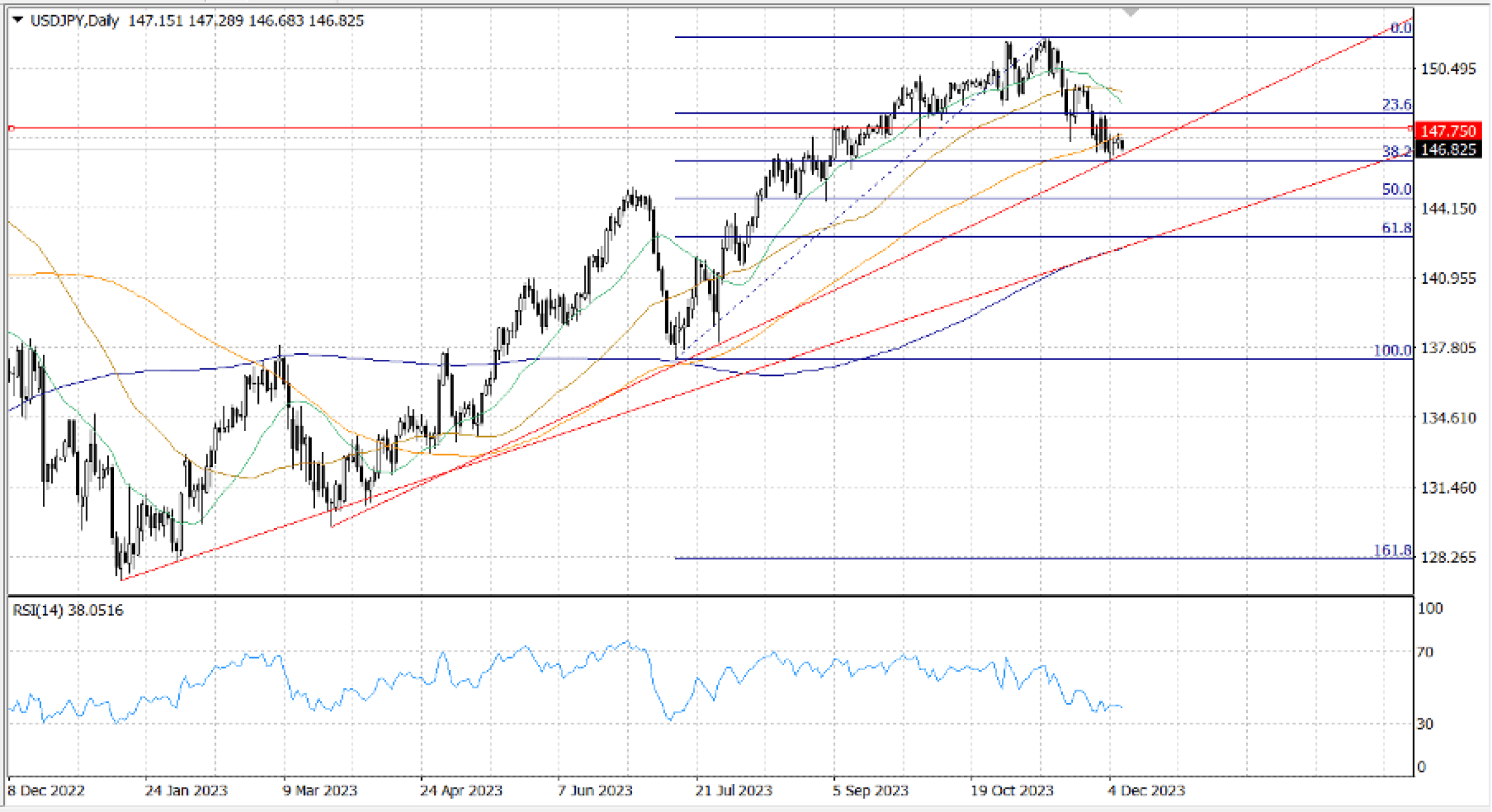Click the red line's right square handle
The width and height of the screenshot is (1492, 812).
pos(1411,129)
